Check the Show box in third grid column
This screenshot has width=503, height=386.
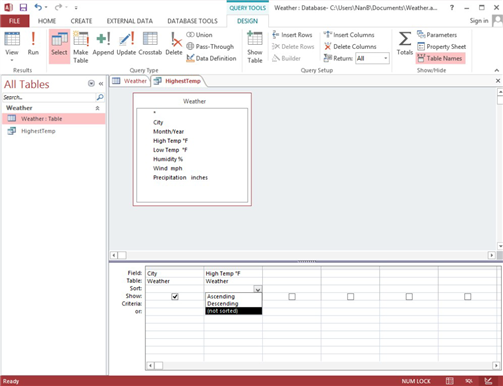292,296
